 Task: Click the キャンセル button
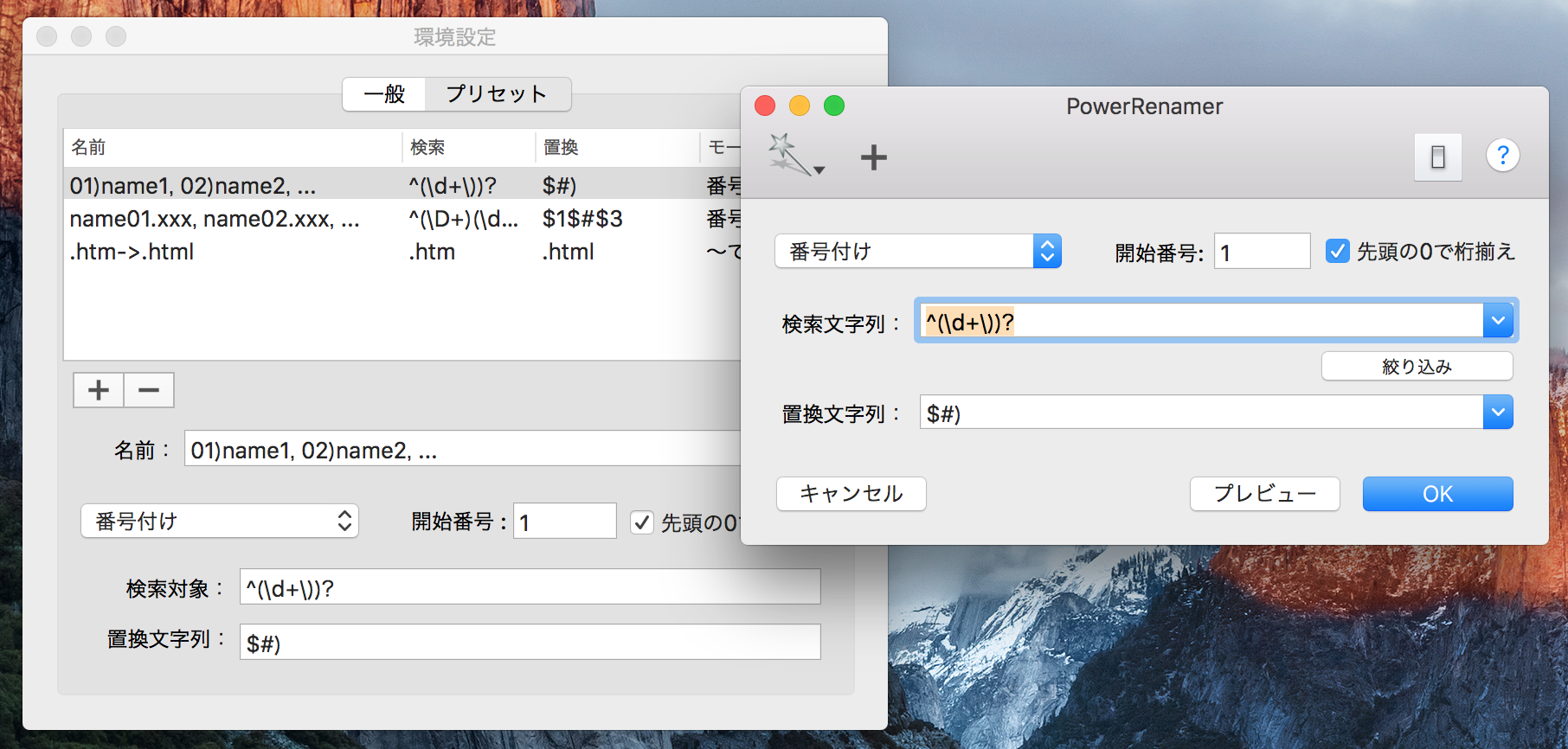pos(851,494)
